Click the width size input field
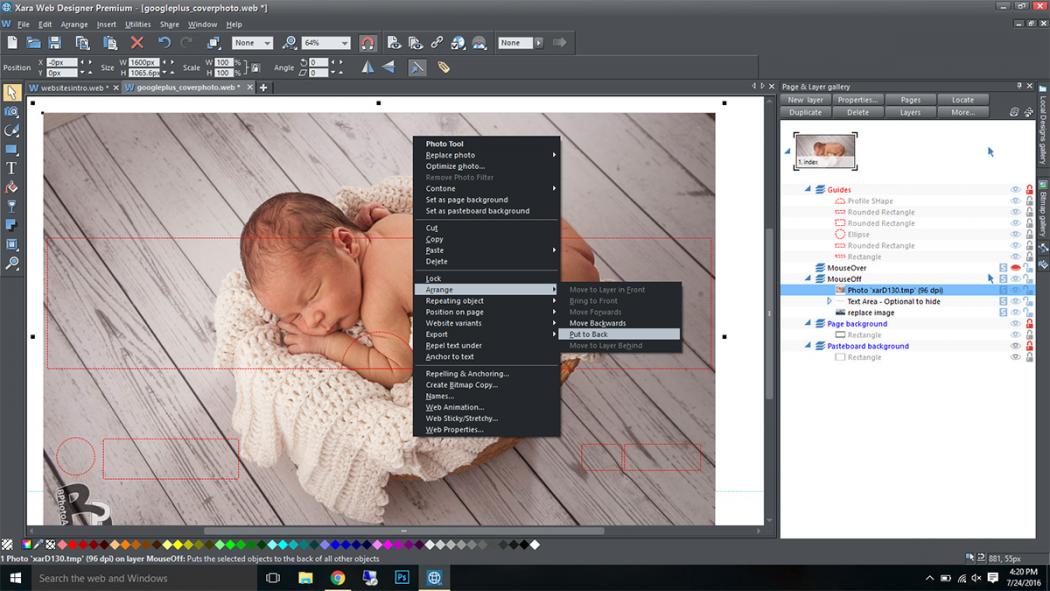 (x=145, y=62)
